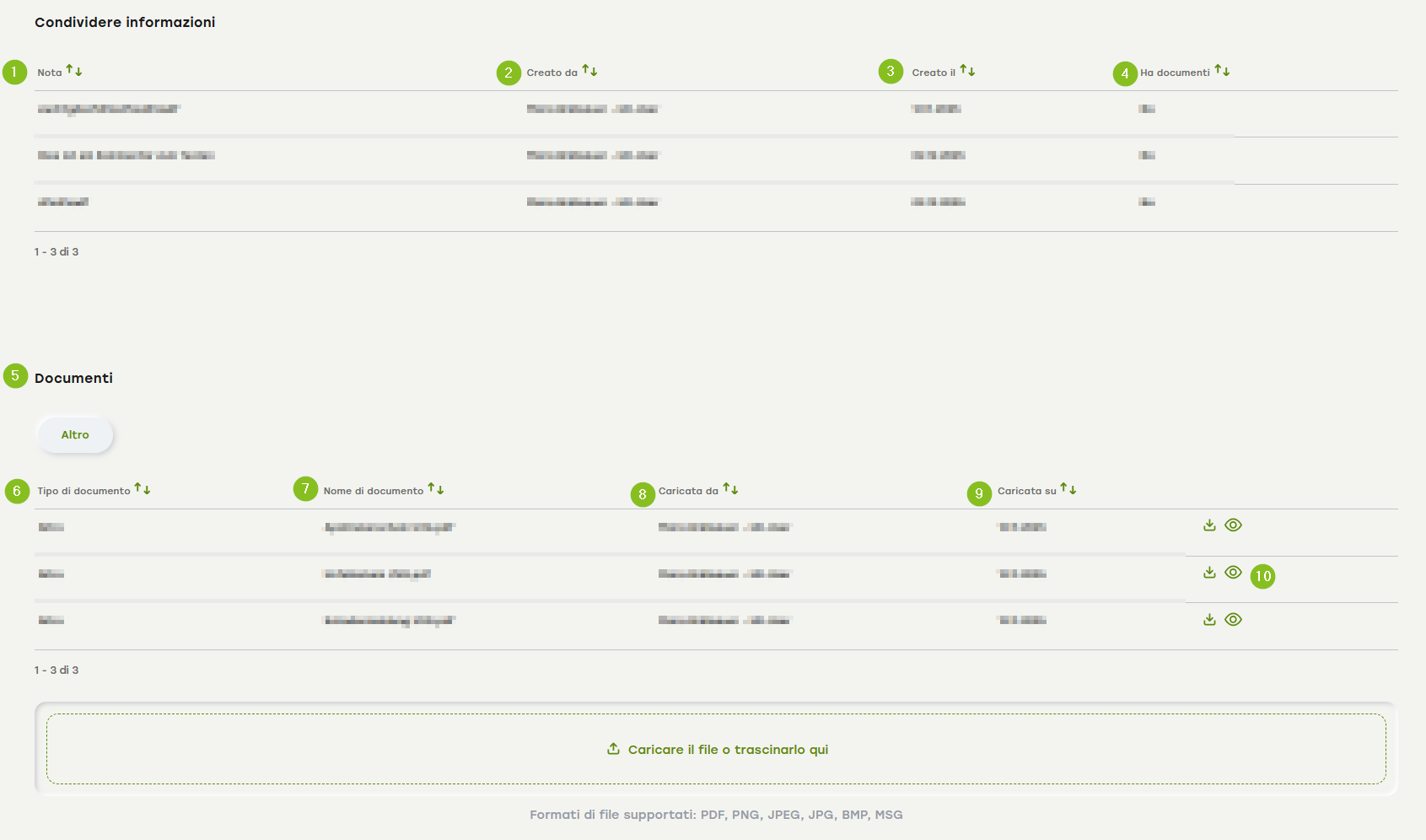The image size is (1426, 840).
Task: Preview the second document with eye icon
Action: tap(1233, 573)
